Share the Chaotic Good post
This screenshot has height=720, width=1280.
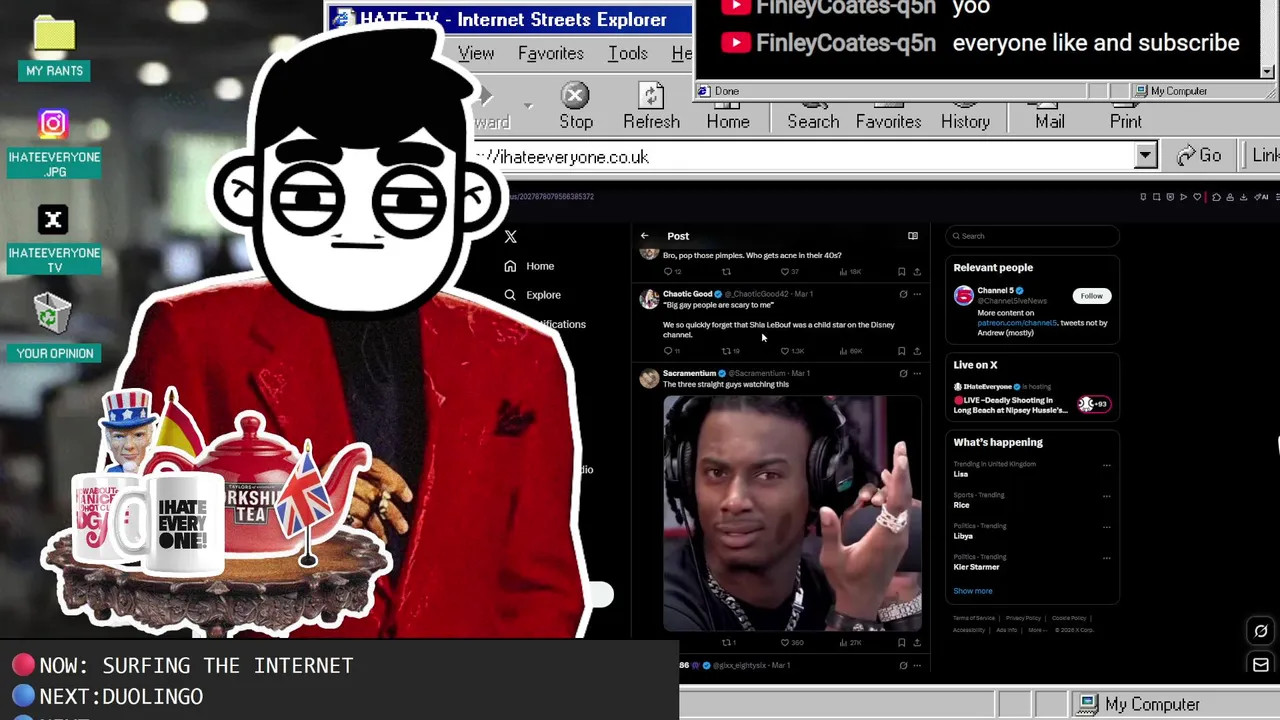[917, 351]
